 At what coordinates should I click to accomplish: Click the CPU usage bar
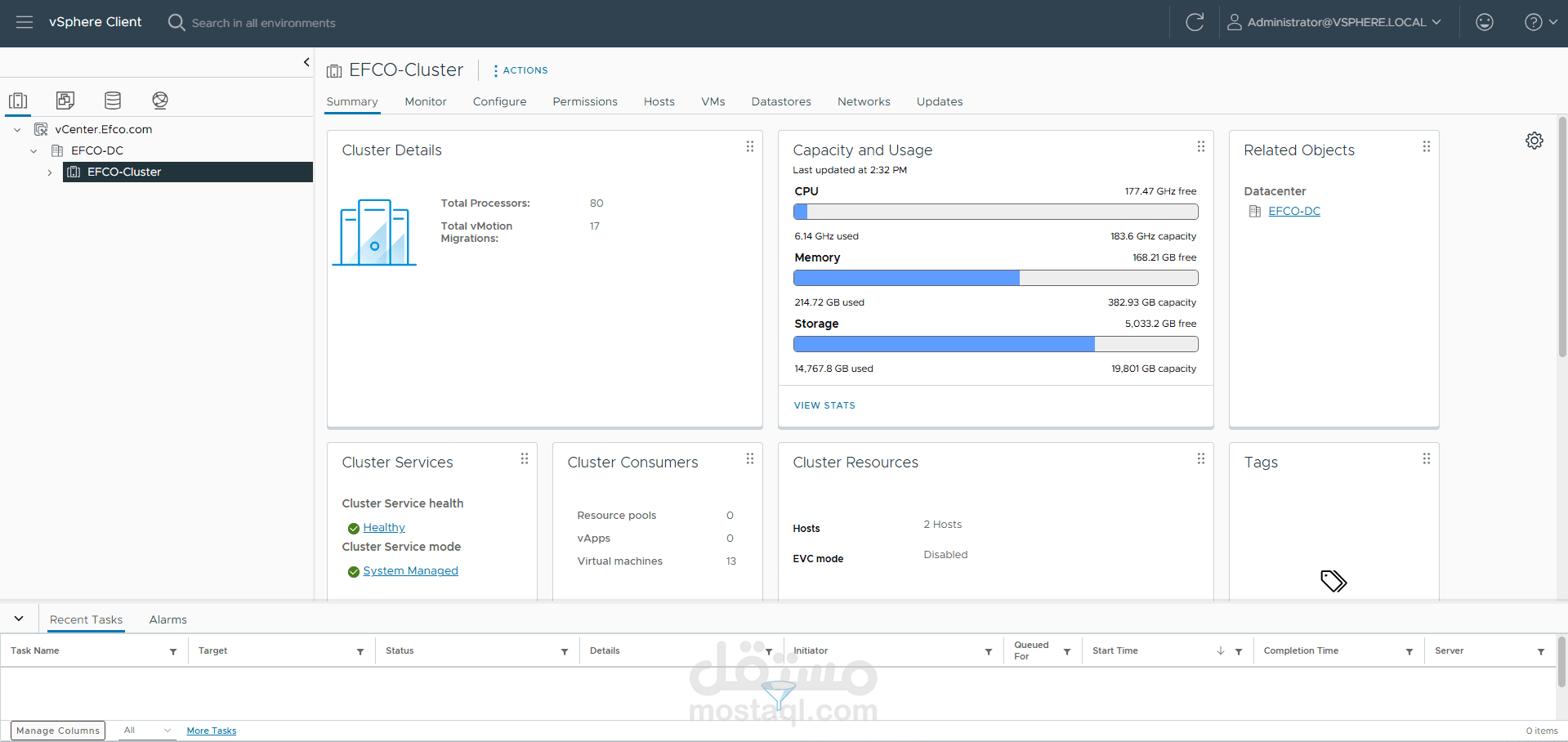tap(995, 212)
